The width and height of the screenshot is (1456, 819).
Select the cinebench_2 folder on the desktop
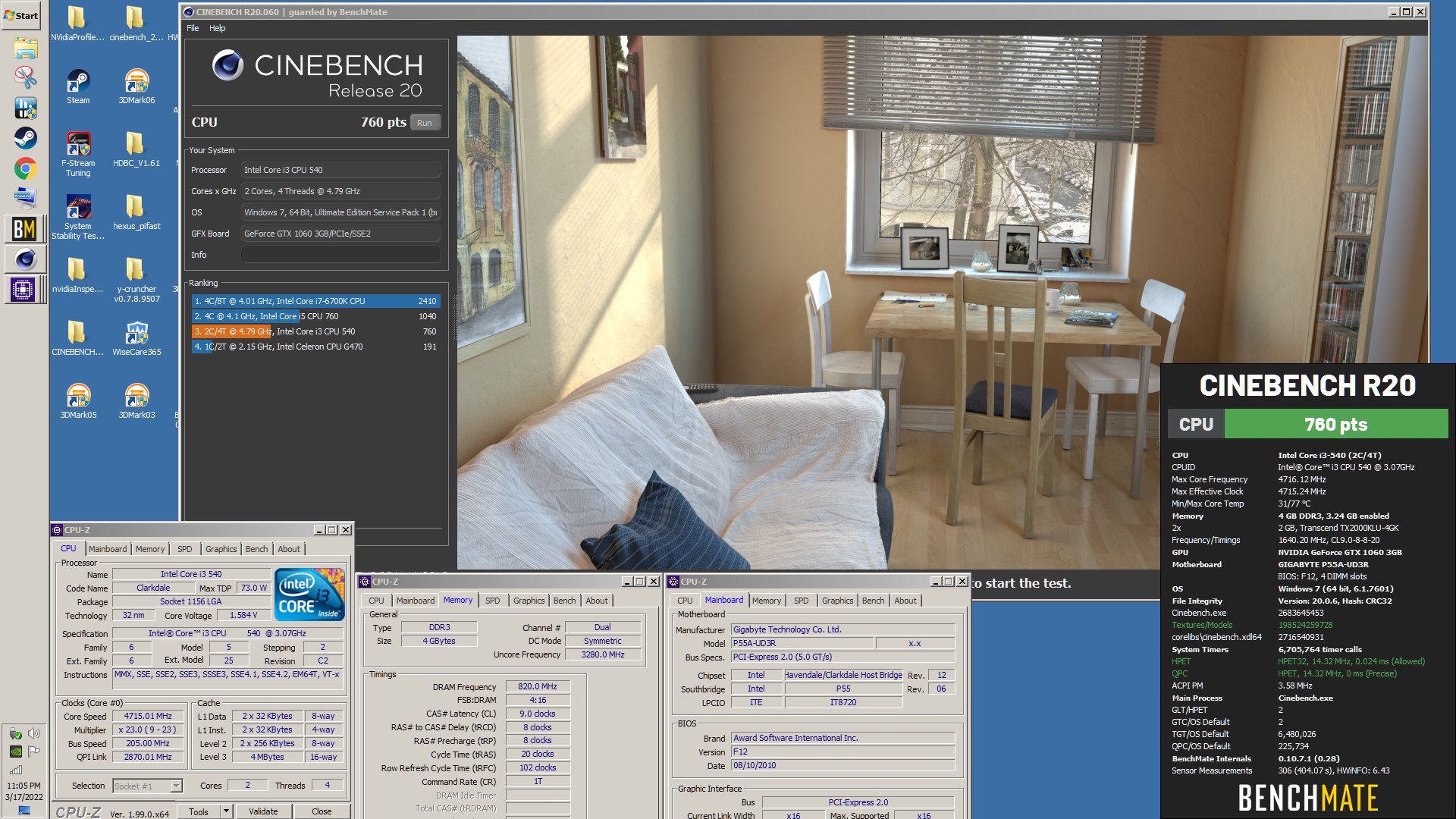136,24
